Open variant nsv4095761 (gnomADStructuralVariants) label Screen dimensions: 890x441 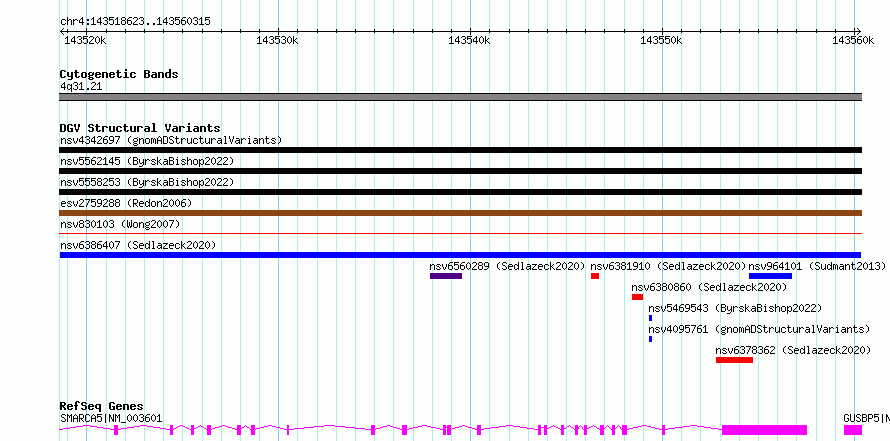759,329
